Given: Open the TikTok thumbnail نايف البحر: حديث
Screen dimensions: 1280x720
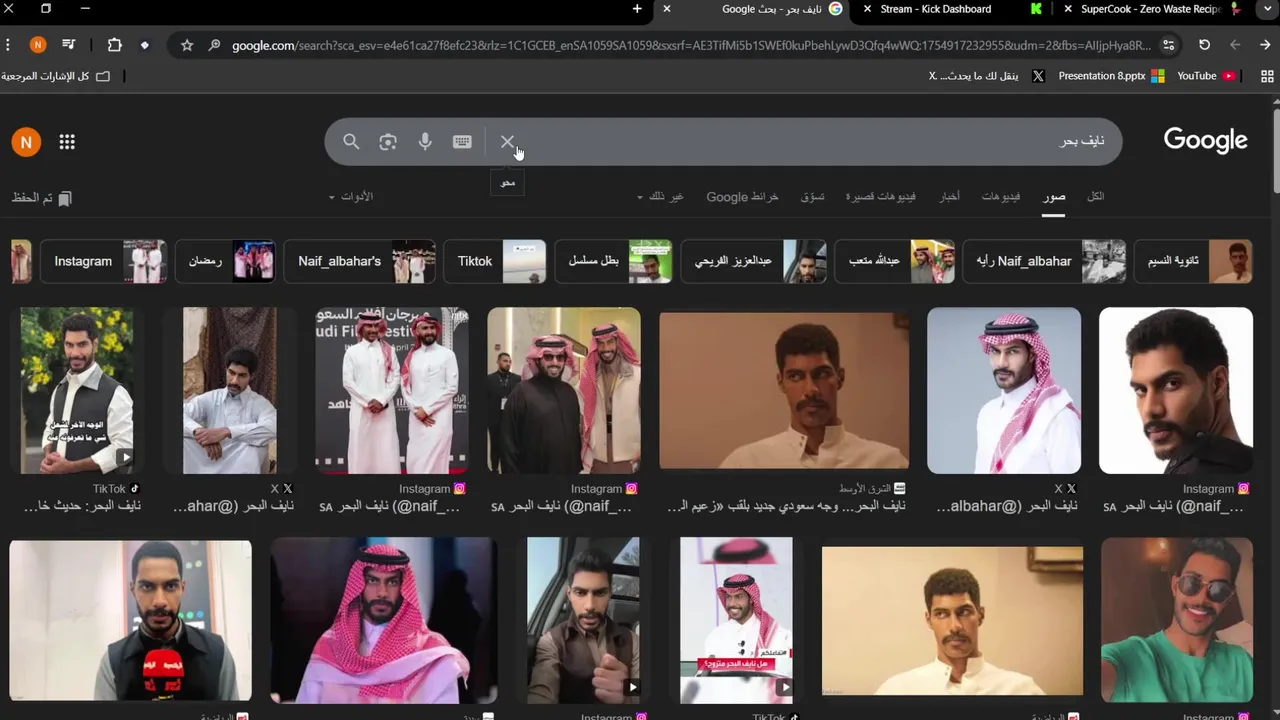Looking at the screenshot, I should click(x=77, y=390).
